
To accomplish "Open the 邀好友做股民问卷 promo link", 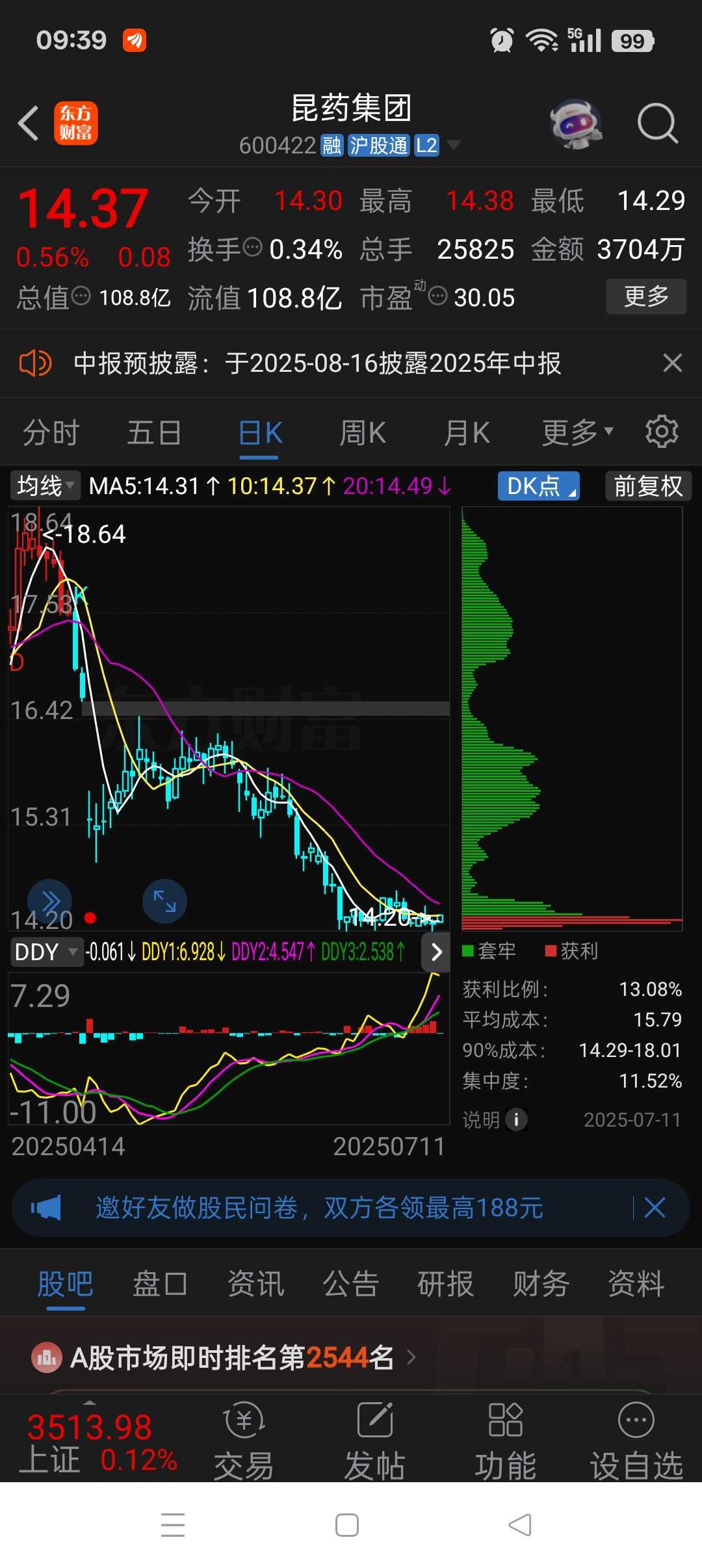I will point(319,1208).
